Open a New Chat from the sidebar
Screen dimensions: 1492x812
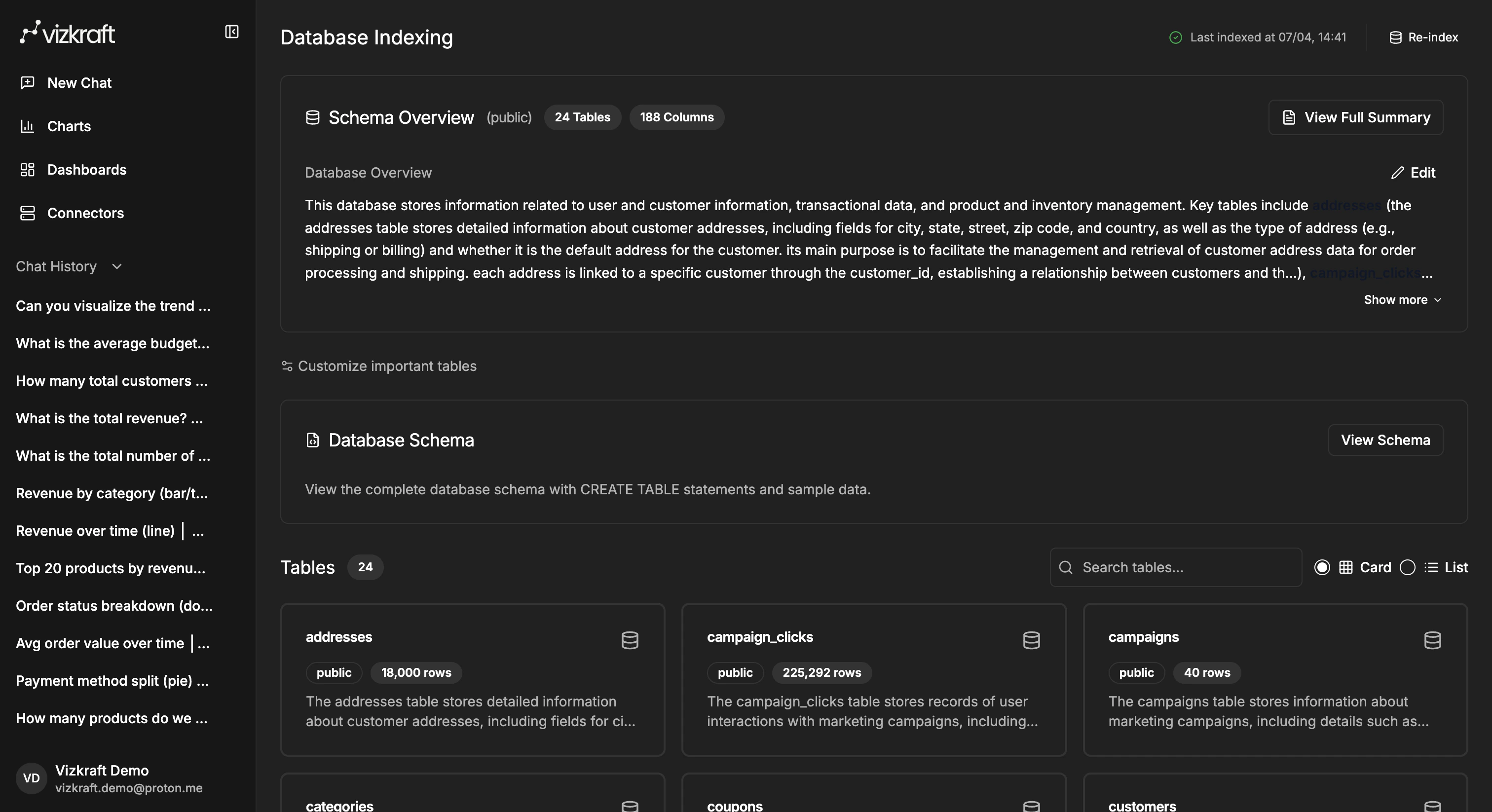tap(79, 82)
